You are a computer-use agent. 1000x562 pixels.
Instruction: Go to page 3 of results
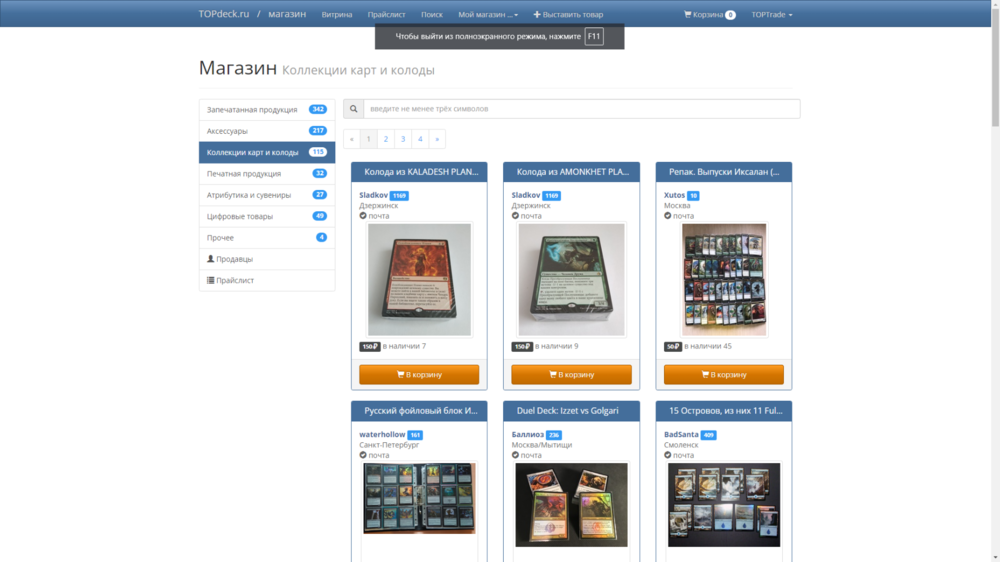(x=403, y=139)
